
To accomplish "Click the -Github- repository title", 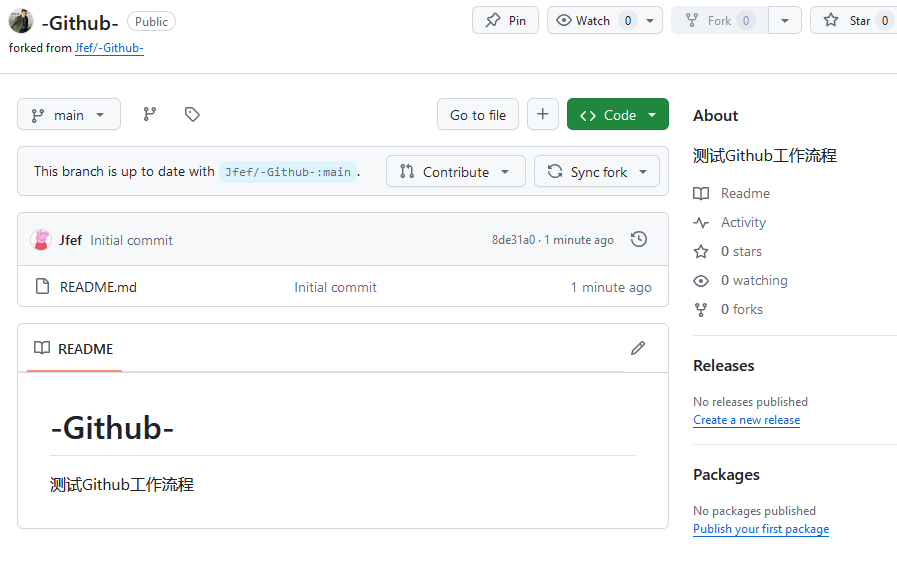I will (x=80, y=23).
